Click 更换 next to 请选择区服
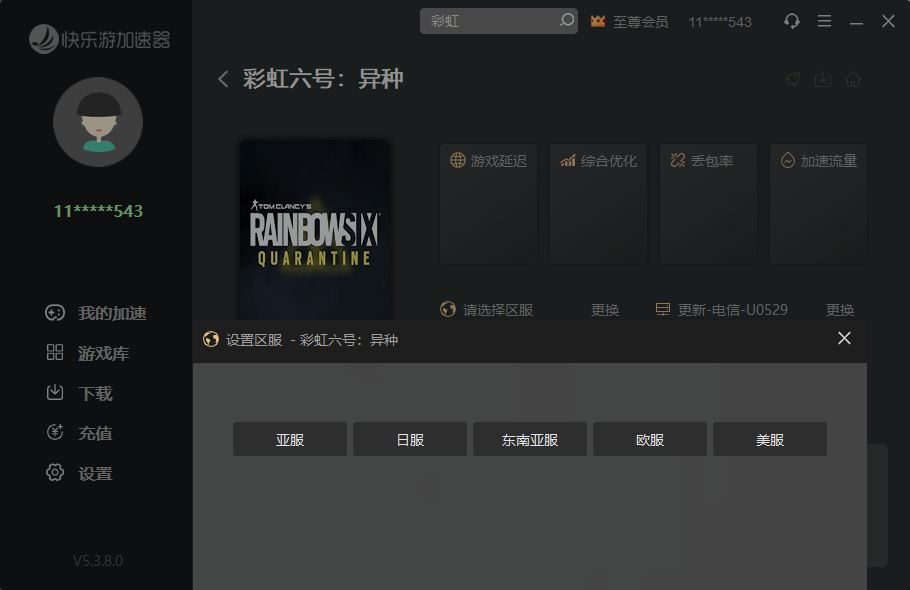The image size is (910, 590). point(605,310)
